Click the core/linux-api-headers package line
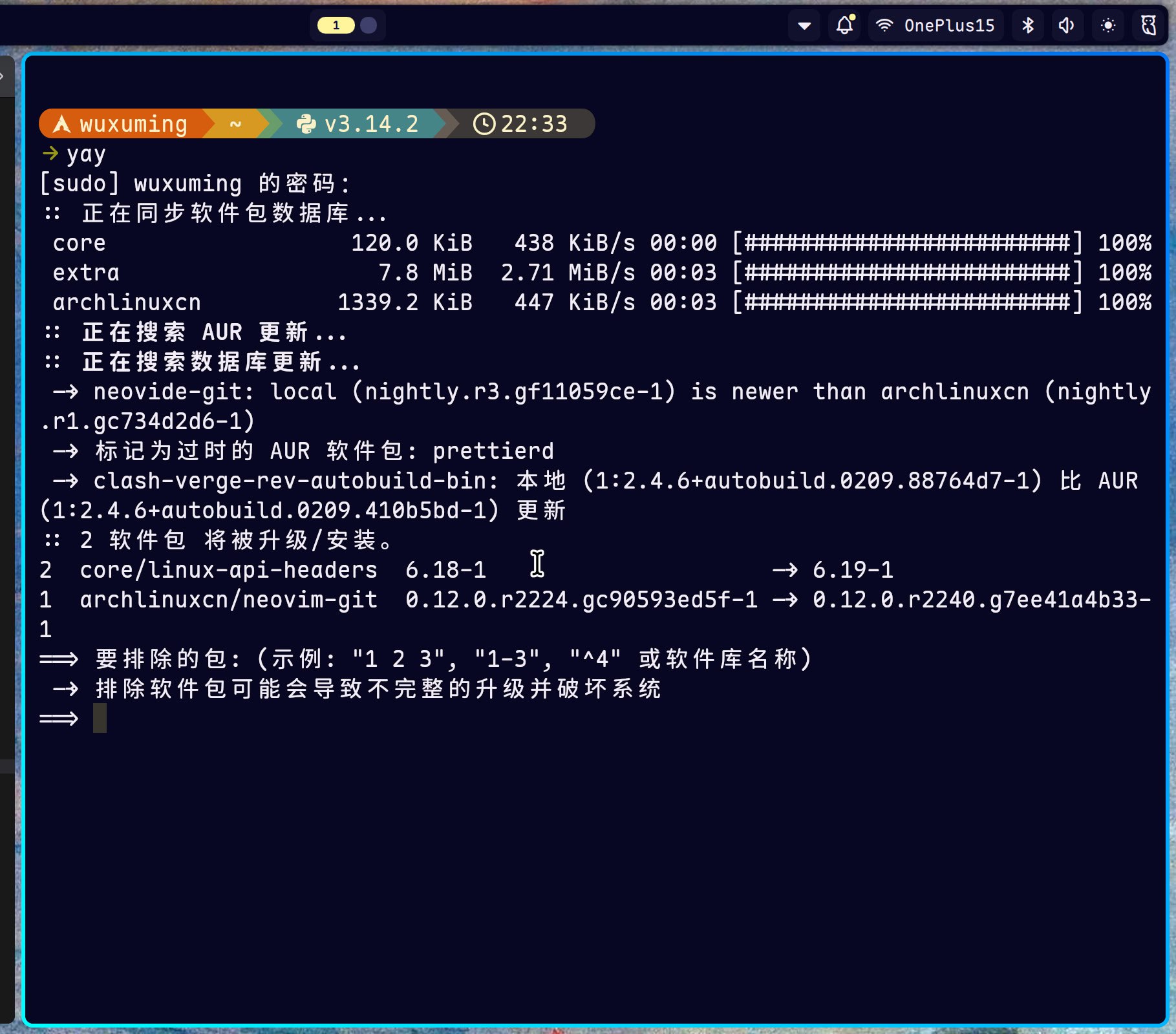 [x=228, y=570]
